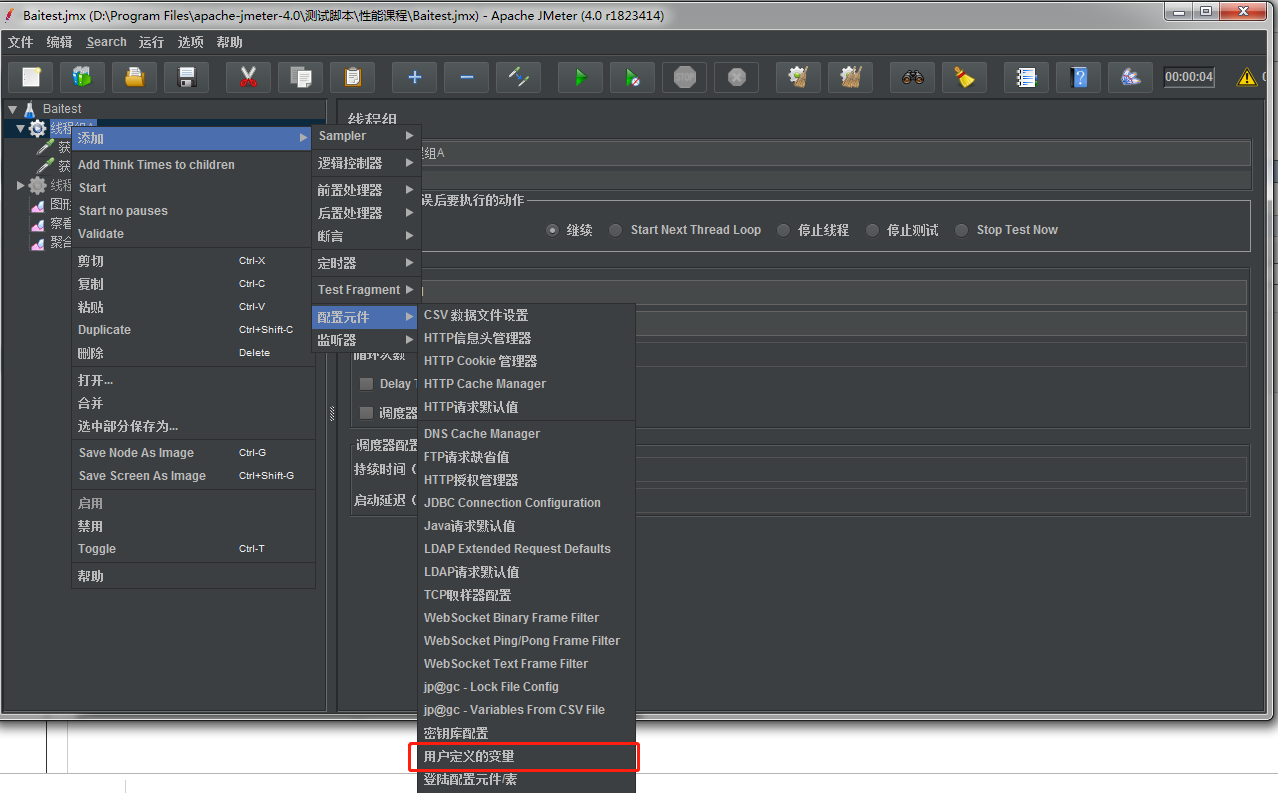Image resolution: width=1278 pixels, height=793 pixels.
Task: Open the Templates toolbar icon
Action: click(83, 77)
